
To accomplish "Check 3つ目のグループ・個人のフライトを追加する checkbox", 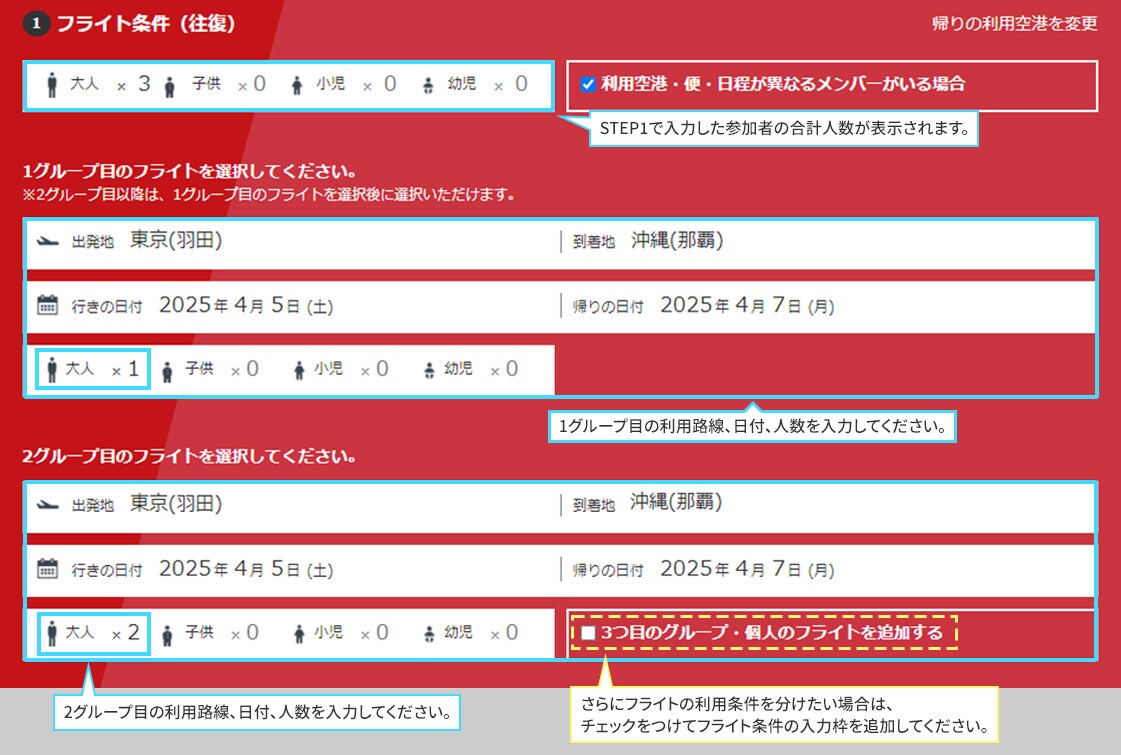I will coord(588,633).
